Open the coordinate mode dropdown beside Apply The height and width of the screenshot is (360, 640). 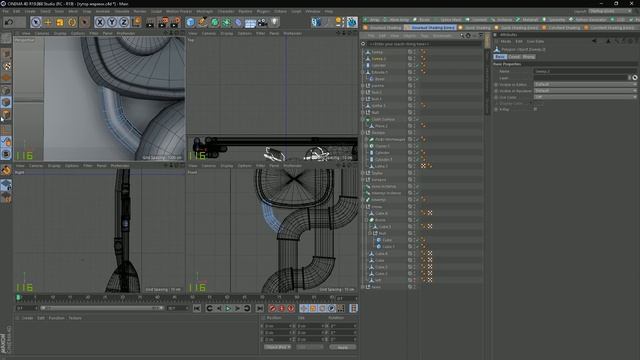277,347
